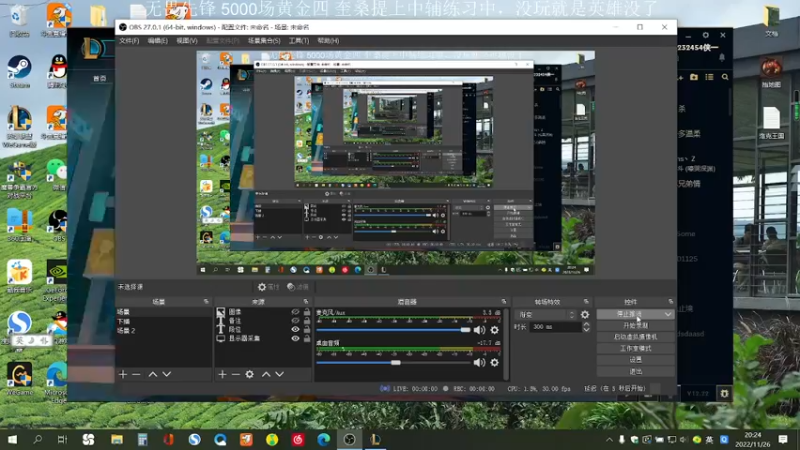The height and width of the screenshot is (450, 800).
Task: Open 帮助(H) menu
Action: tap(328, 41)
